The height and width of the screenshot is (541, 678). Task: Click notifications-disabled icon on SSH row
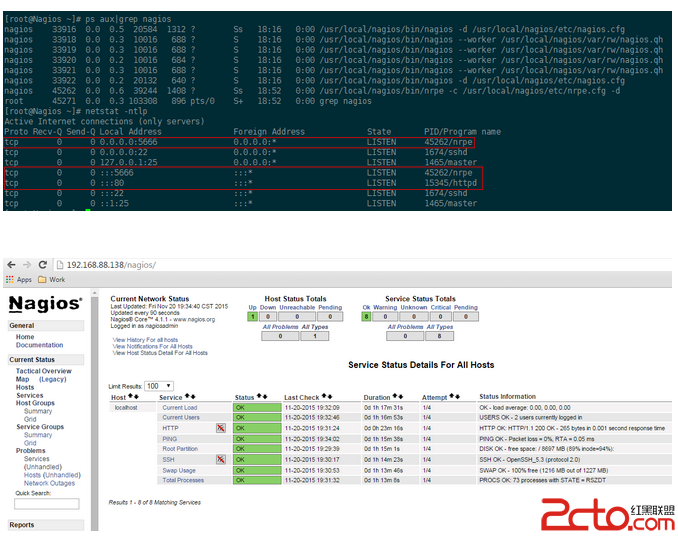click(x=221, y=459)
